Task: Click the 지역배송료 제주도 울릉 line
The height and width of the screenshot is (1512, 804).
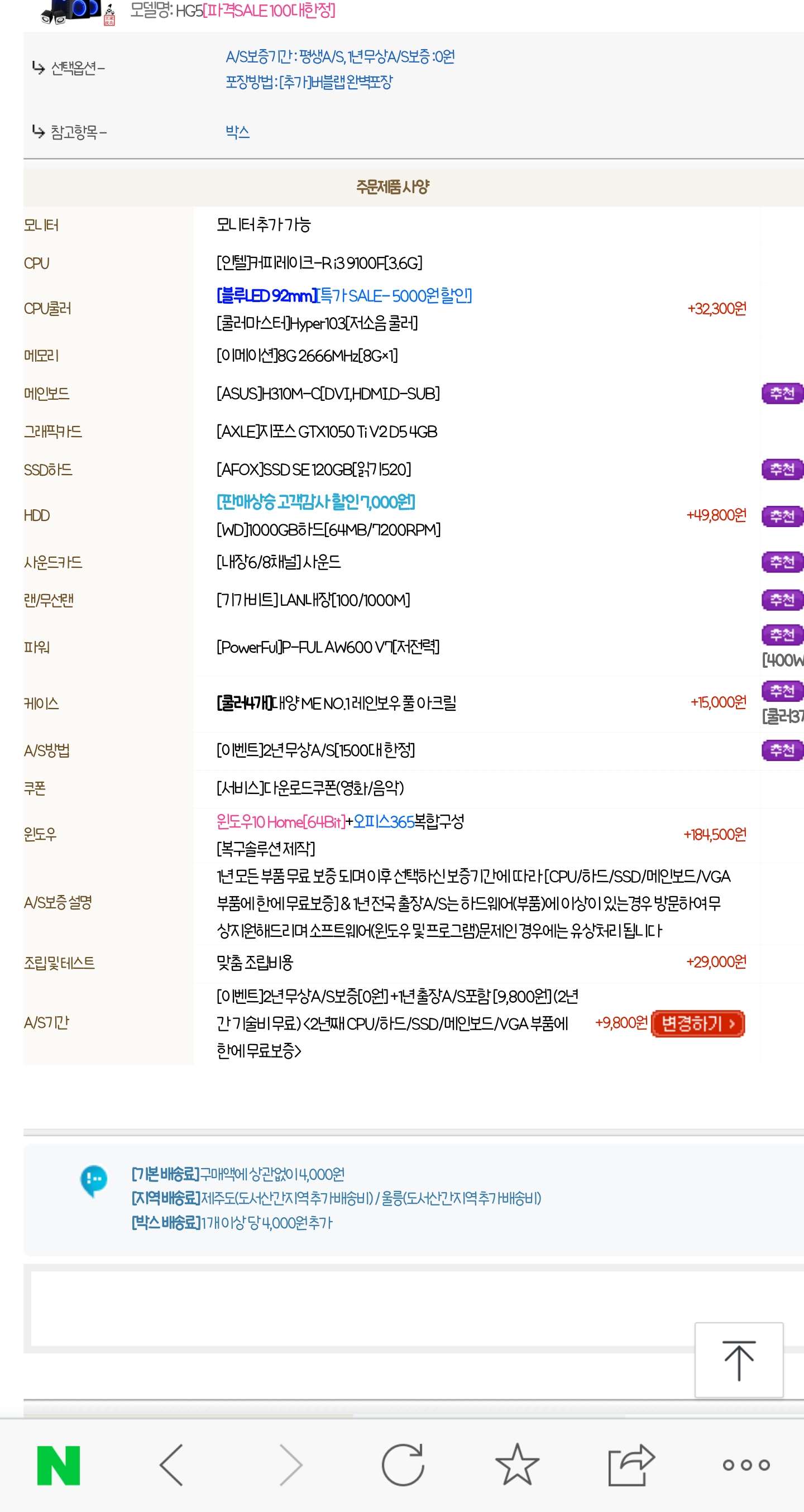Action: click(336, 1198)
